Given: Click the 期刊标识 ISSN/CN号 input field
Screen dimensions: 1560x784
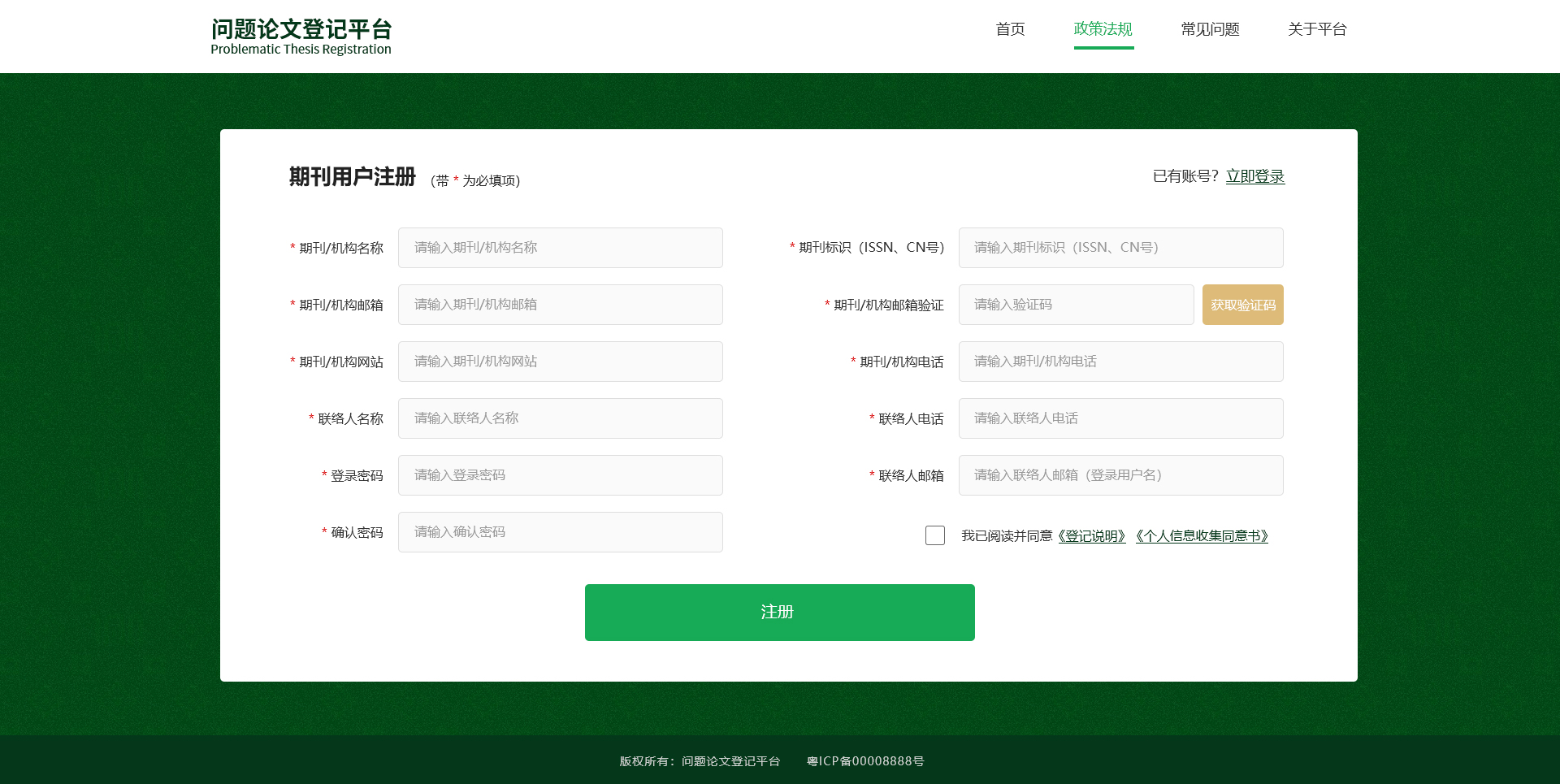Looking at the screenshot, I should coord(1120,248).
